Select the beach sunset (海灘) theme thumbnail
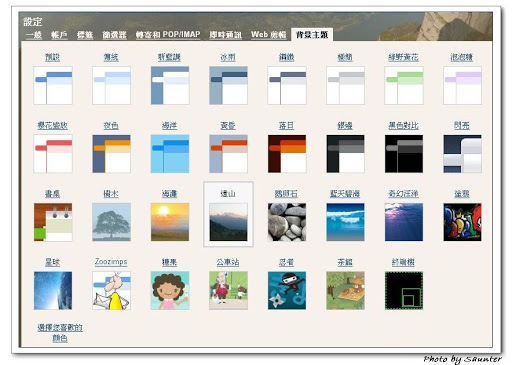 [x=170, y=222]
